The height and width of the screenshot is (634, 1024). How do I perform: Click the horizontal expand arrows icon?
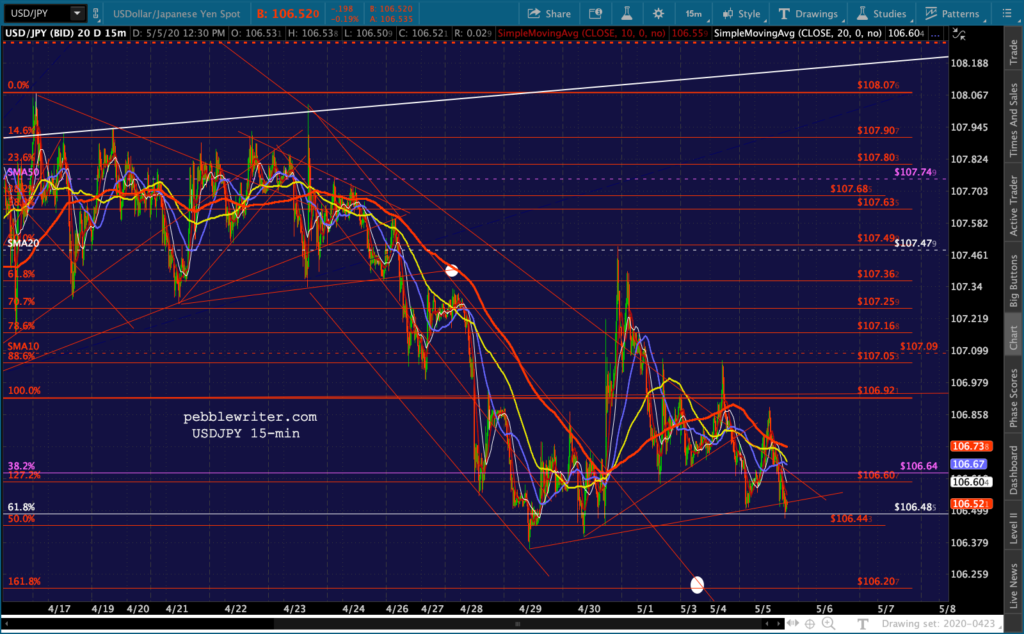coord(792,624)
